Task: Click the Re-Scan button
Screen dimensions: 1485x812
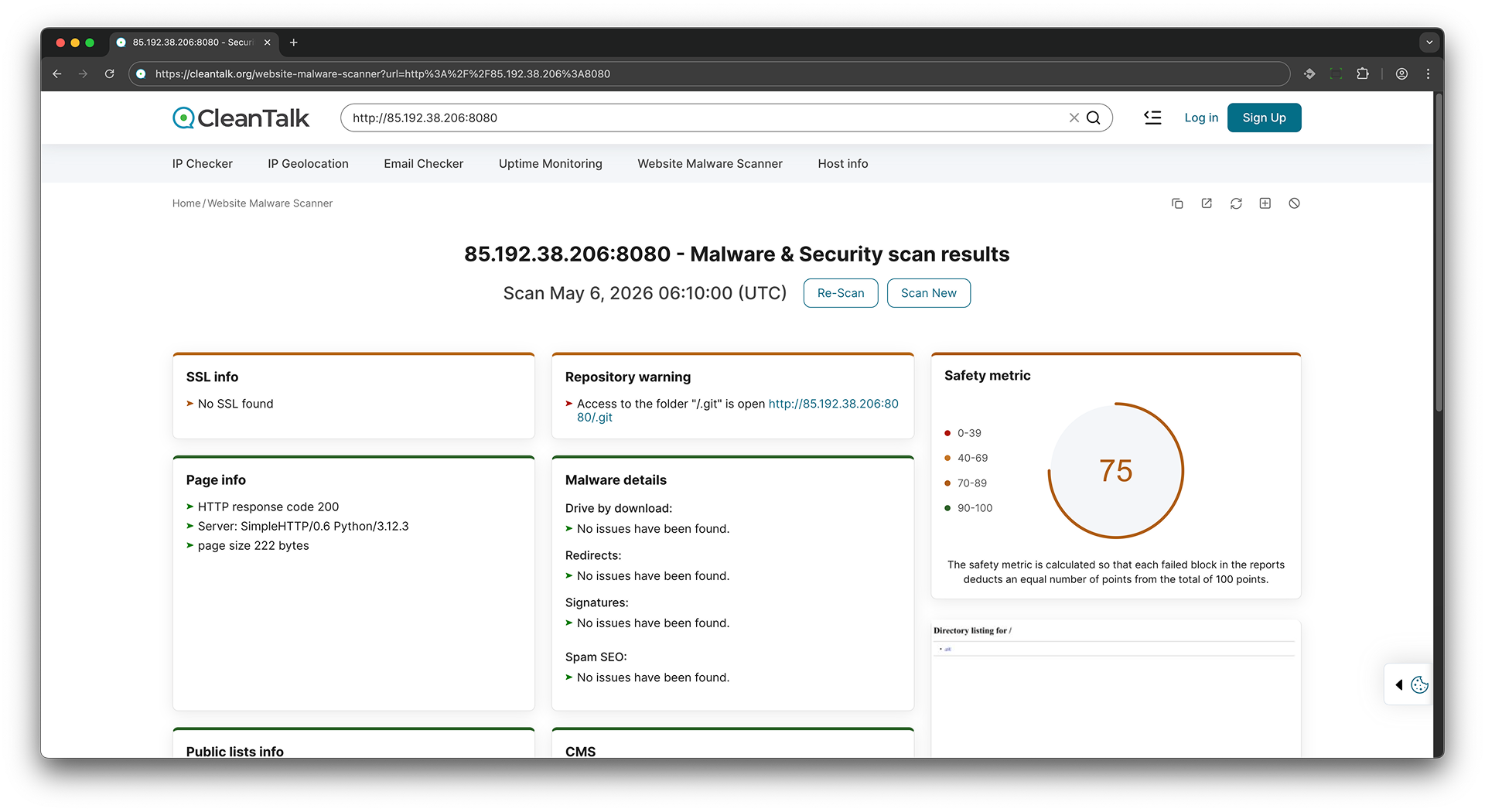Action: coord(841,293)
